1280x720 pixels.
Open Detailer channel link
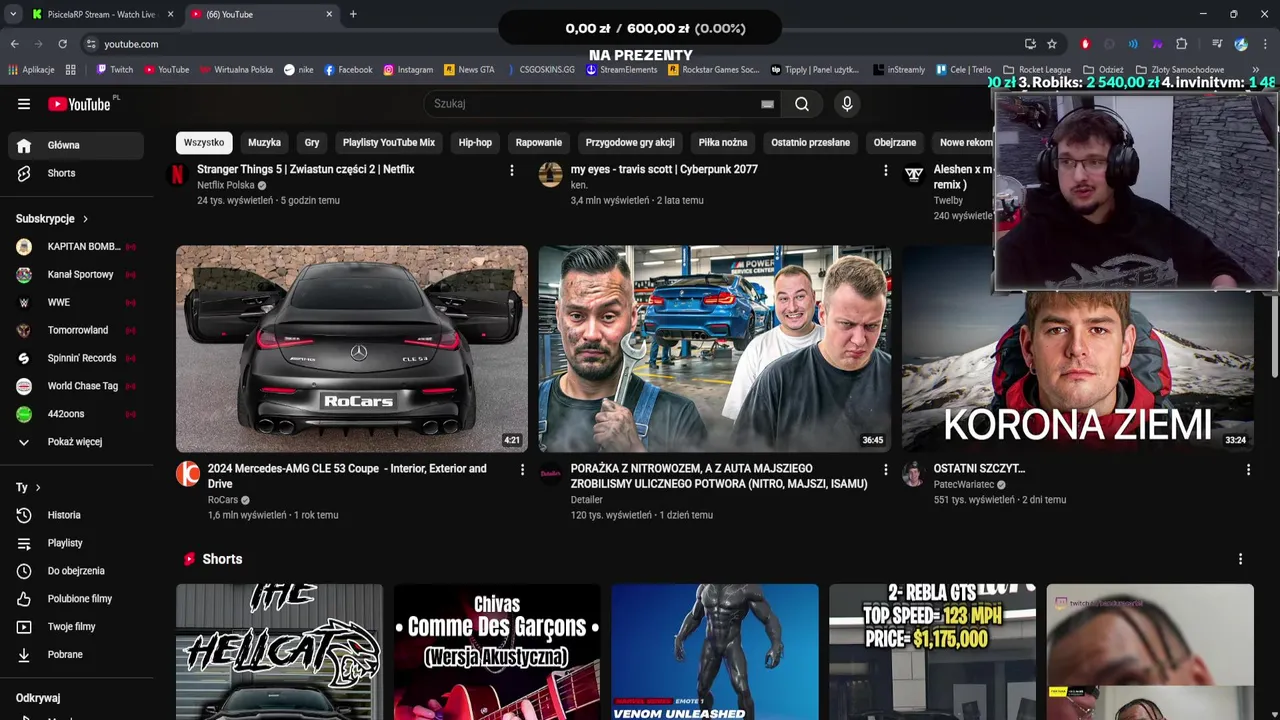(587, 500)
